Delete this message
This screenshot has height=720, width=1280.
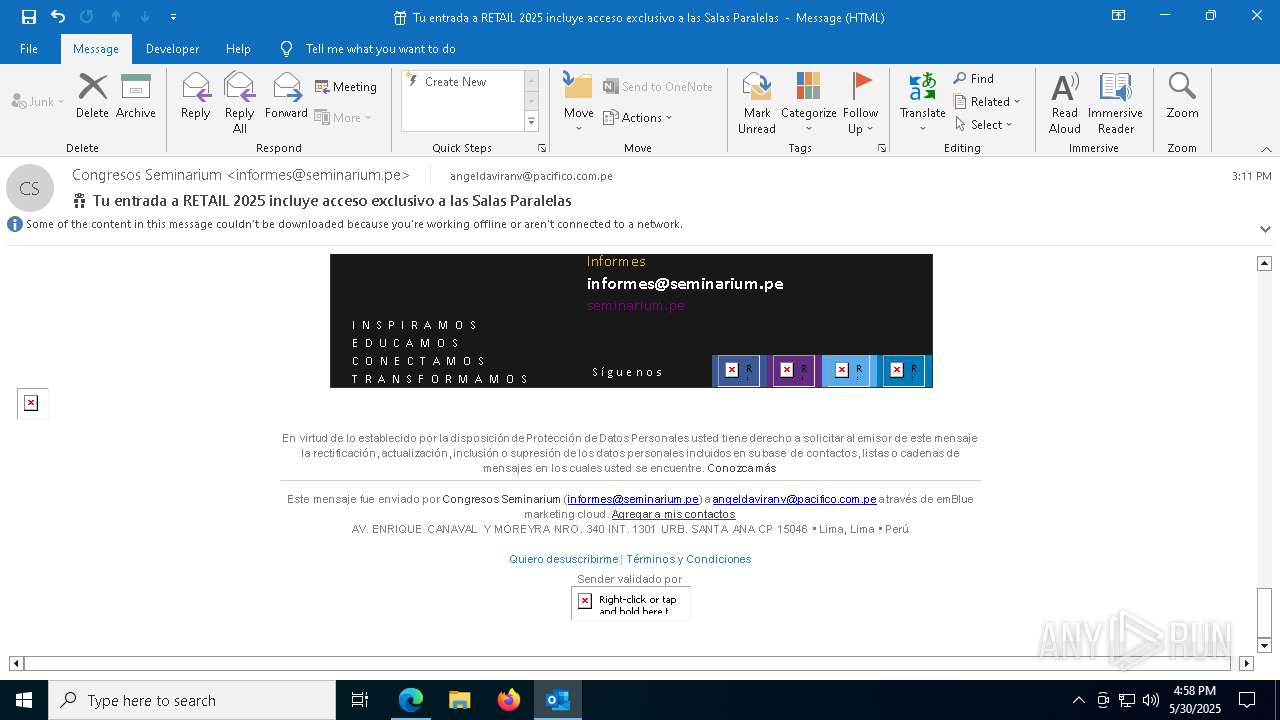pyautogui.click(x=92, y=96)
